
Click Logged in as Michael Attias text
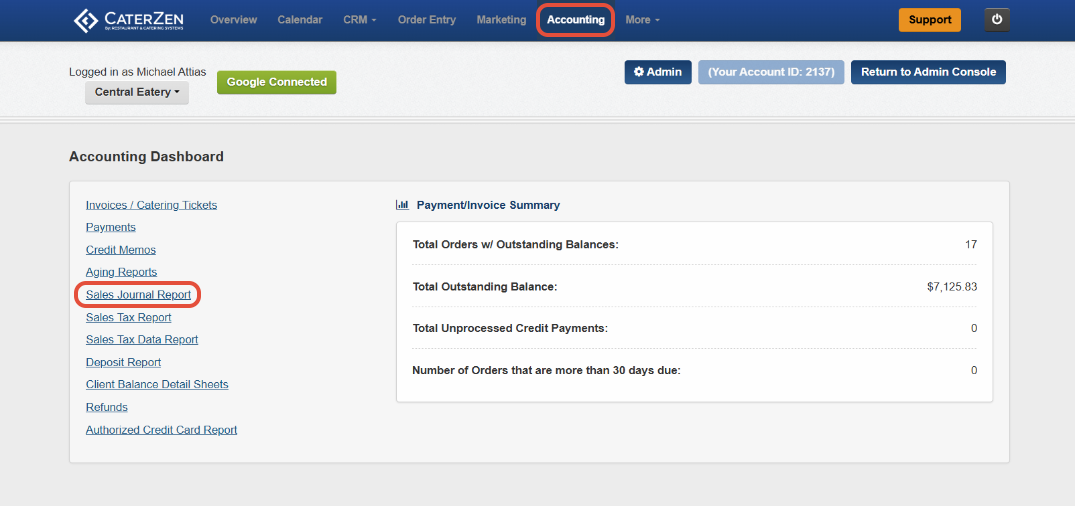coord(137,72)
